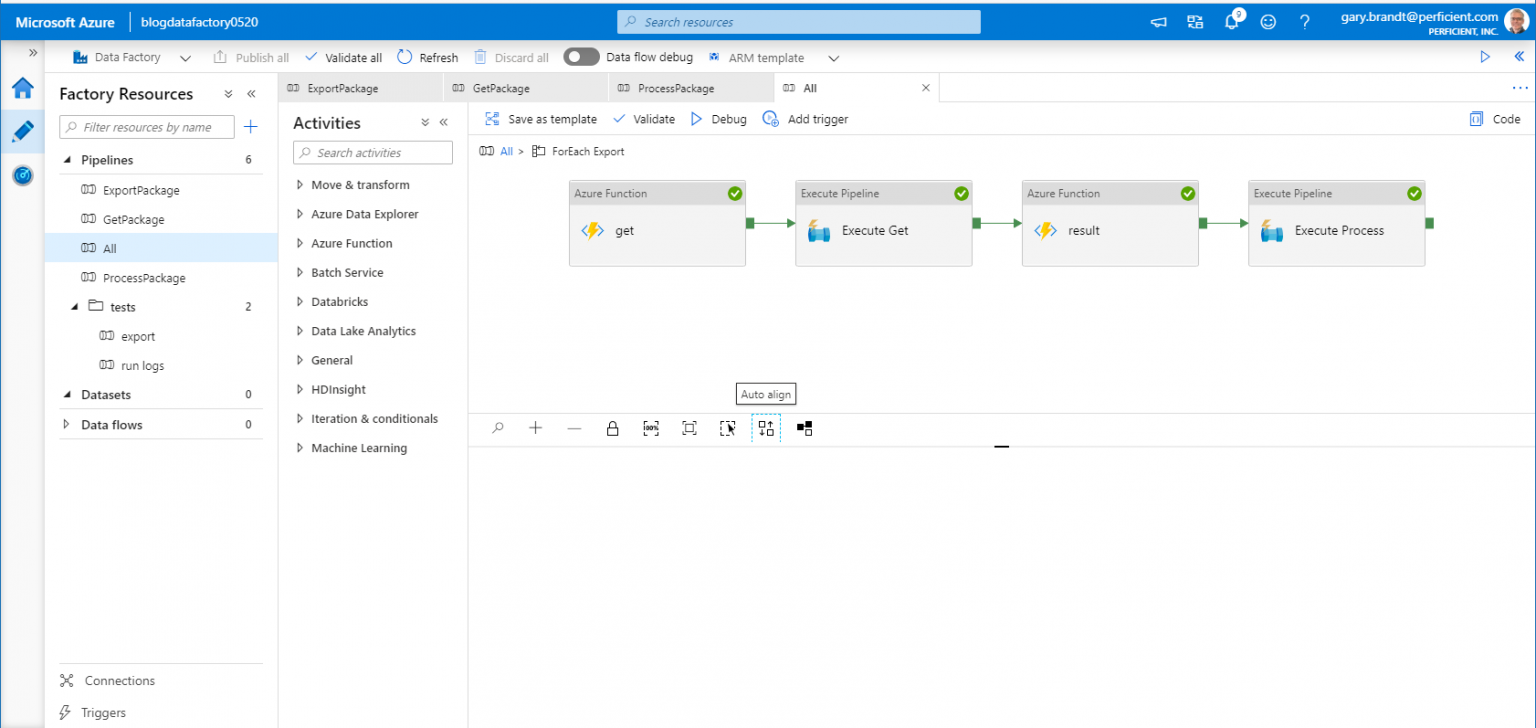Click the zoom to fit icon
Screen dimensions: 1536x728
pos(689,428)
